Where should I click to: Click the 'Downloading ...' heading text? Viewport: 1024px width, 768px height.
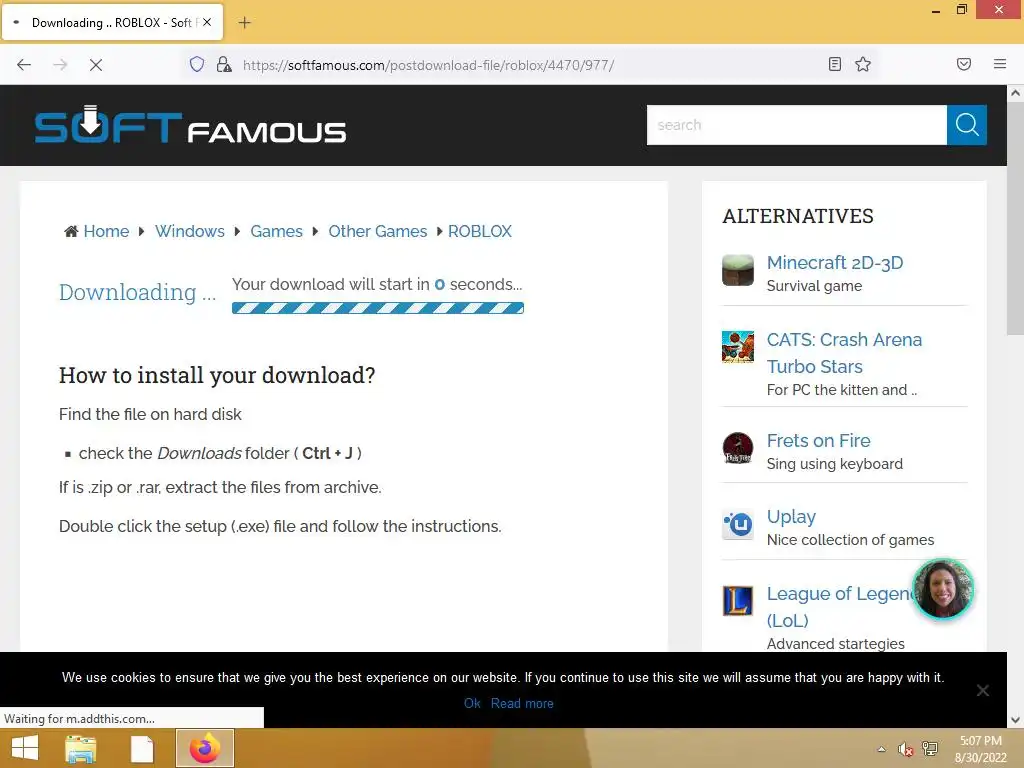[x=137, y=293]
